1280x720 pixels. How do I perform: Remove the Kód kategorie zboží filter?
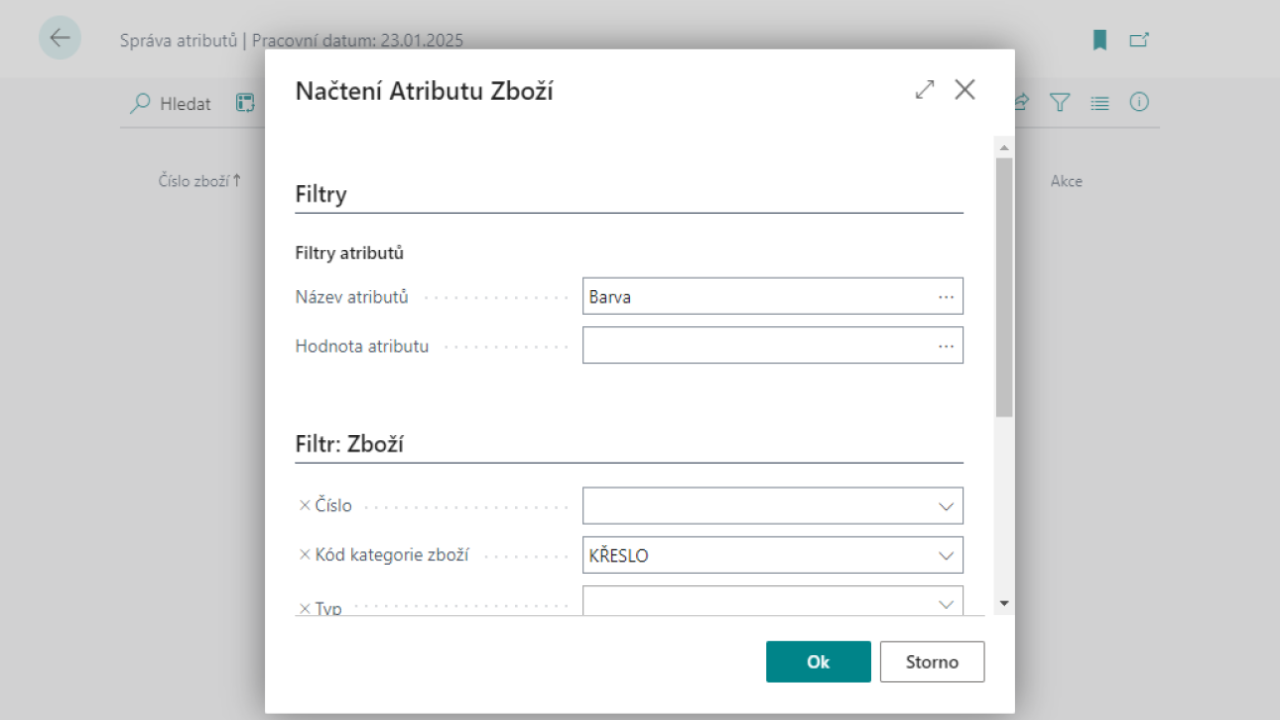pos(304,555)
